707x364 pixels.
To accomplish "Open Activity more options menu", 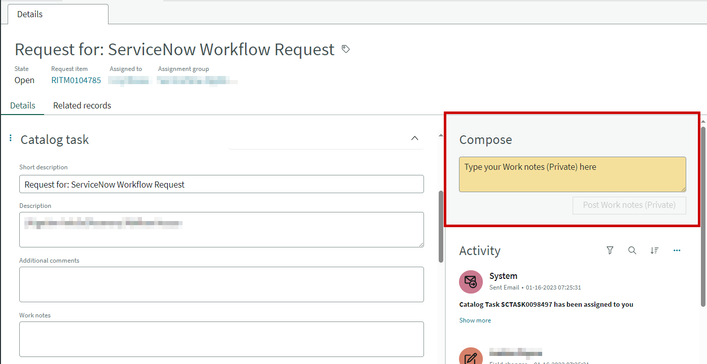I will pyautogui.click(x=676, y=250).
